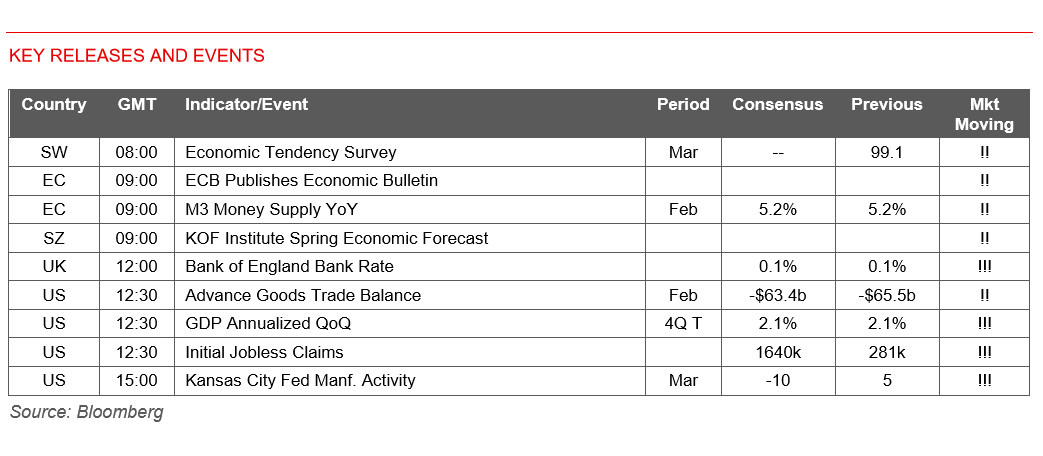Select Advance Goods Trade Balance event

pyautogui.click(x=303, y=296)
